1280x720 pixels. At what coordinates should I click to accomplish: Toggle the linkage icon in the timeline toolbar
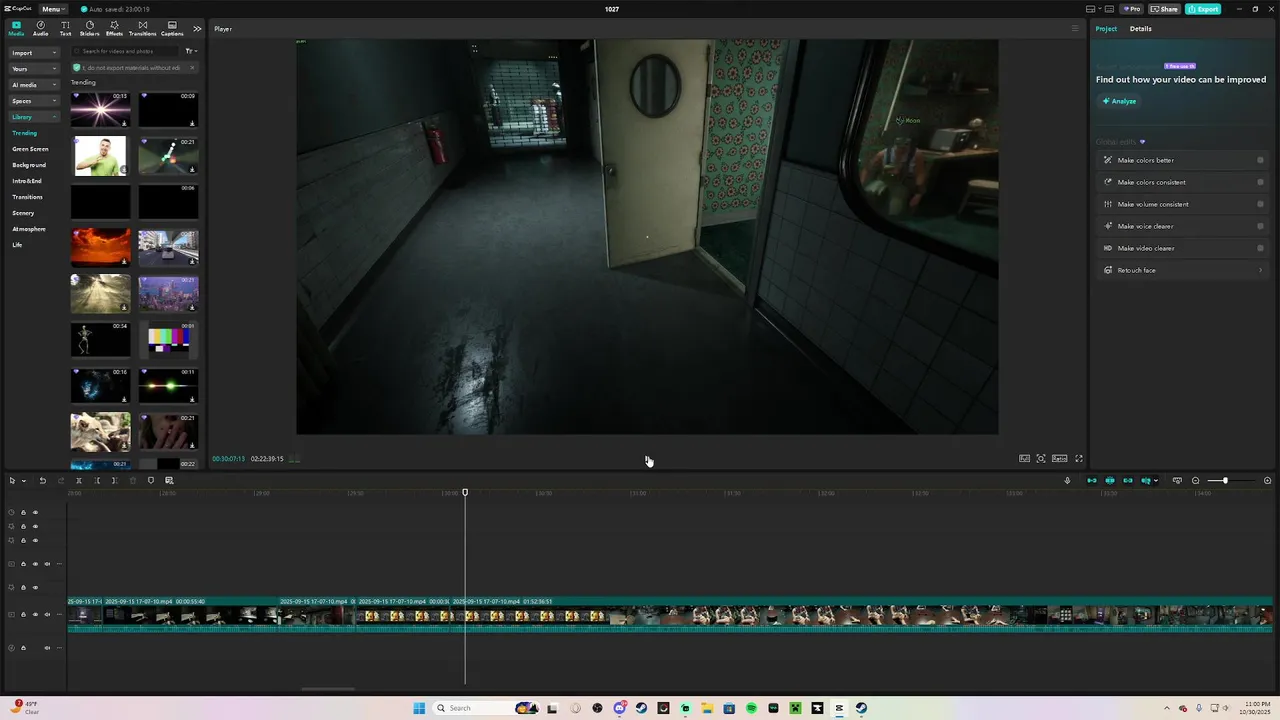tap(1128, 481)
